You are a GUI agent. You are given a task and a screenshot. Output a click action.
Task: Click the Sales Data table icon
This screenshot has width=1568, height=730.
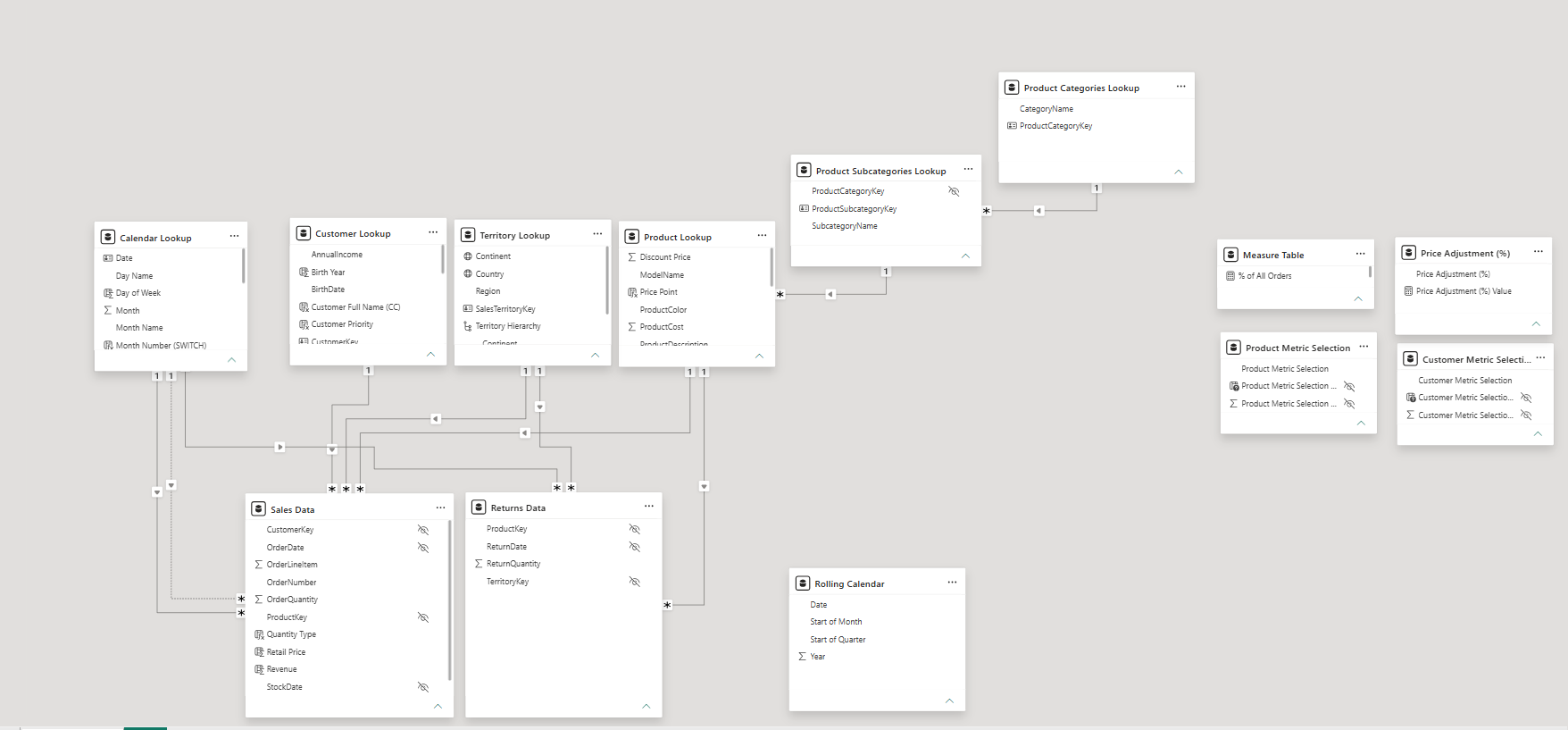point(259,508)
